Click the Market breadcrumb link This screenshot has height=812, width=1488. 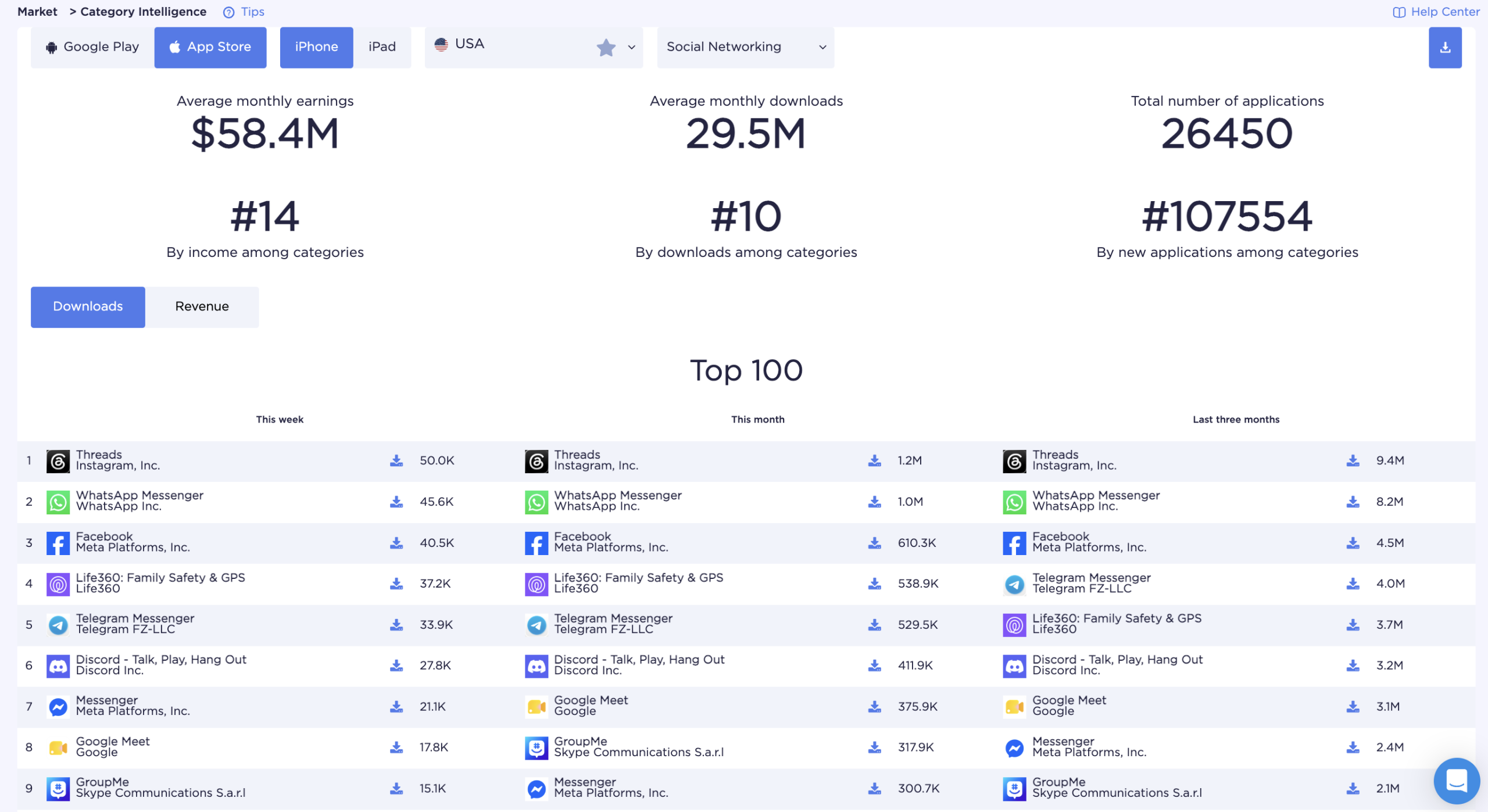[37, 12]
